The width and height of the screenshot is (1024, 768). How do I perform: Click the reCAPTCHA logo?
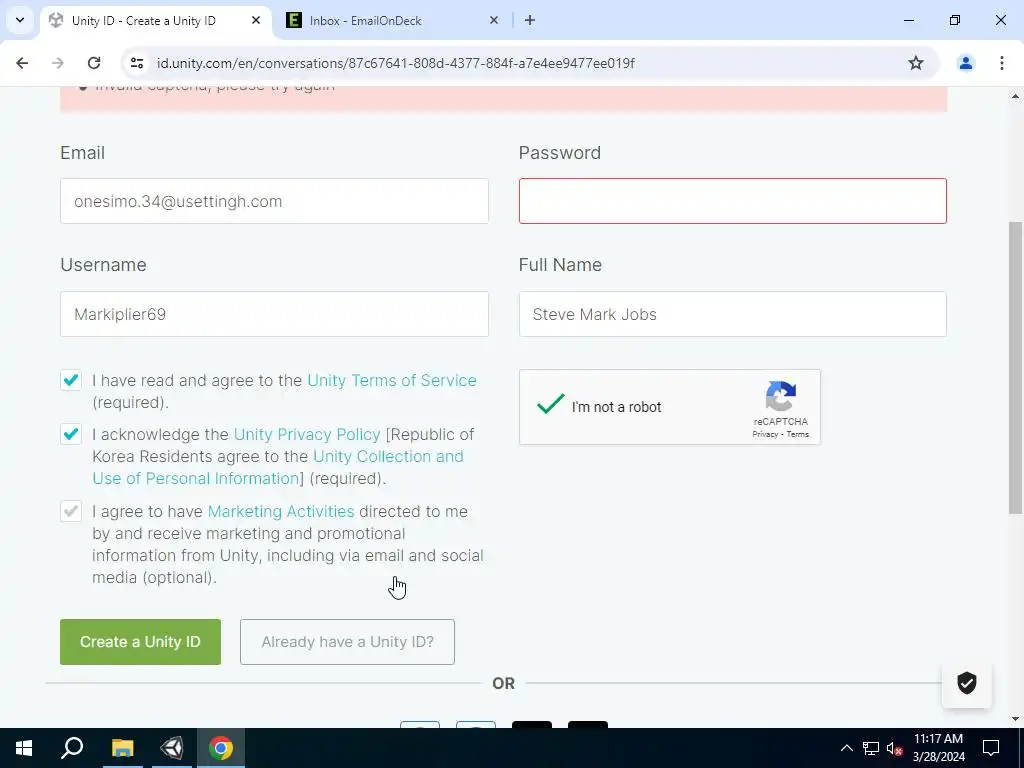coord(780,396)
